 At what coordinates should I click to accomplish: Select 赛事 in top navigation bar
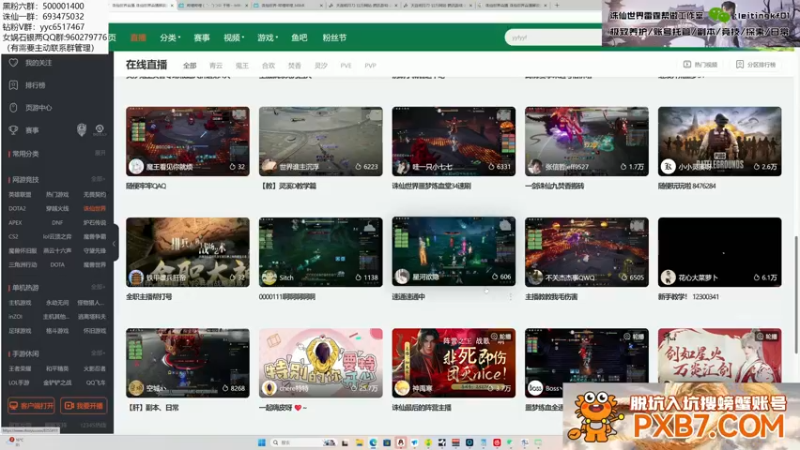point(202,38)
